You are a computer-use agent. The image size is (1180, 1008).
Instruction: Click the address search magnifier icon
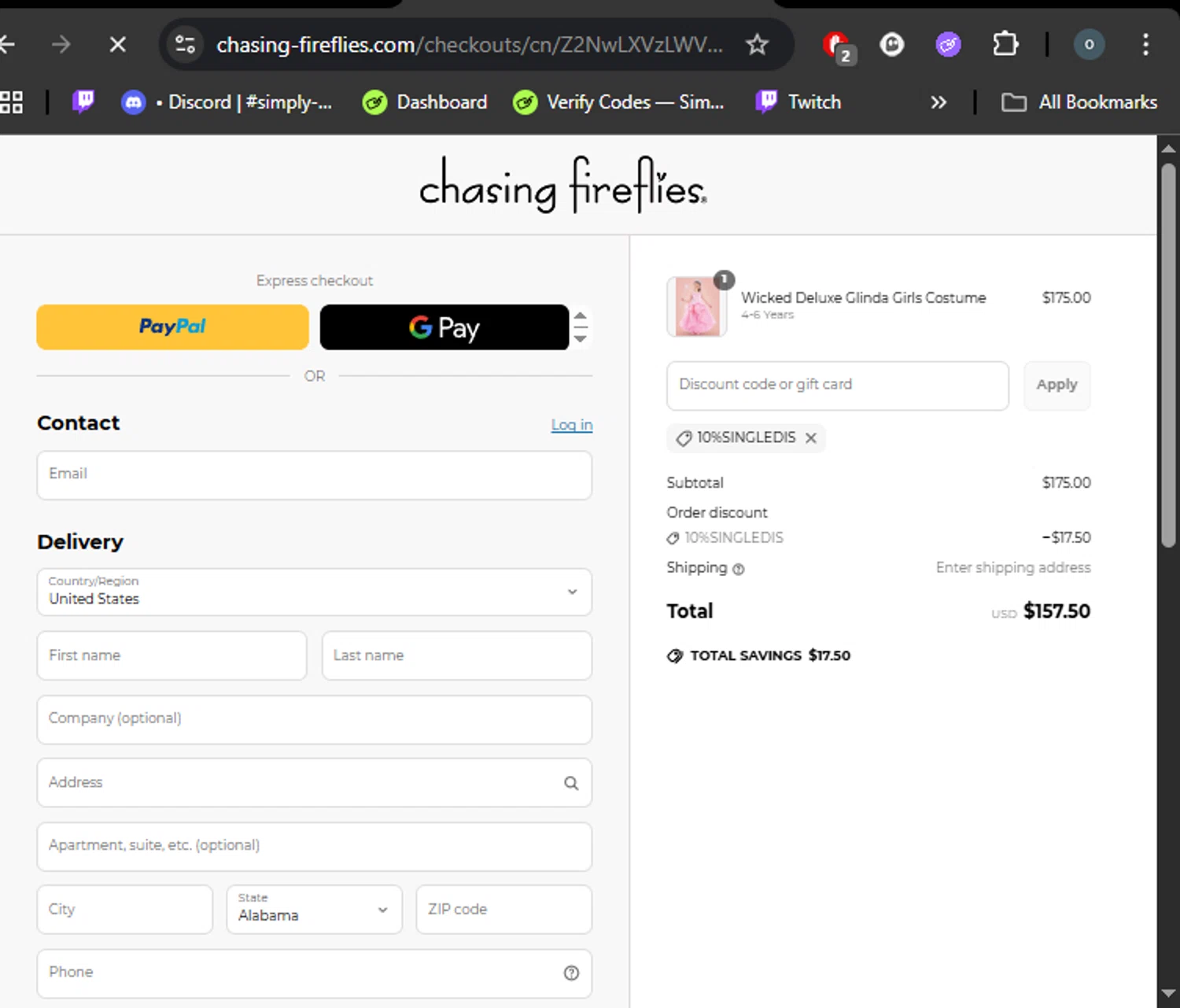coord(571,783)
